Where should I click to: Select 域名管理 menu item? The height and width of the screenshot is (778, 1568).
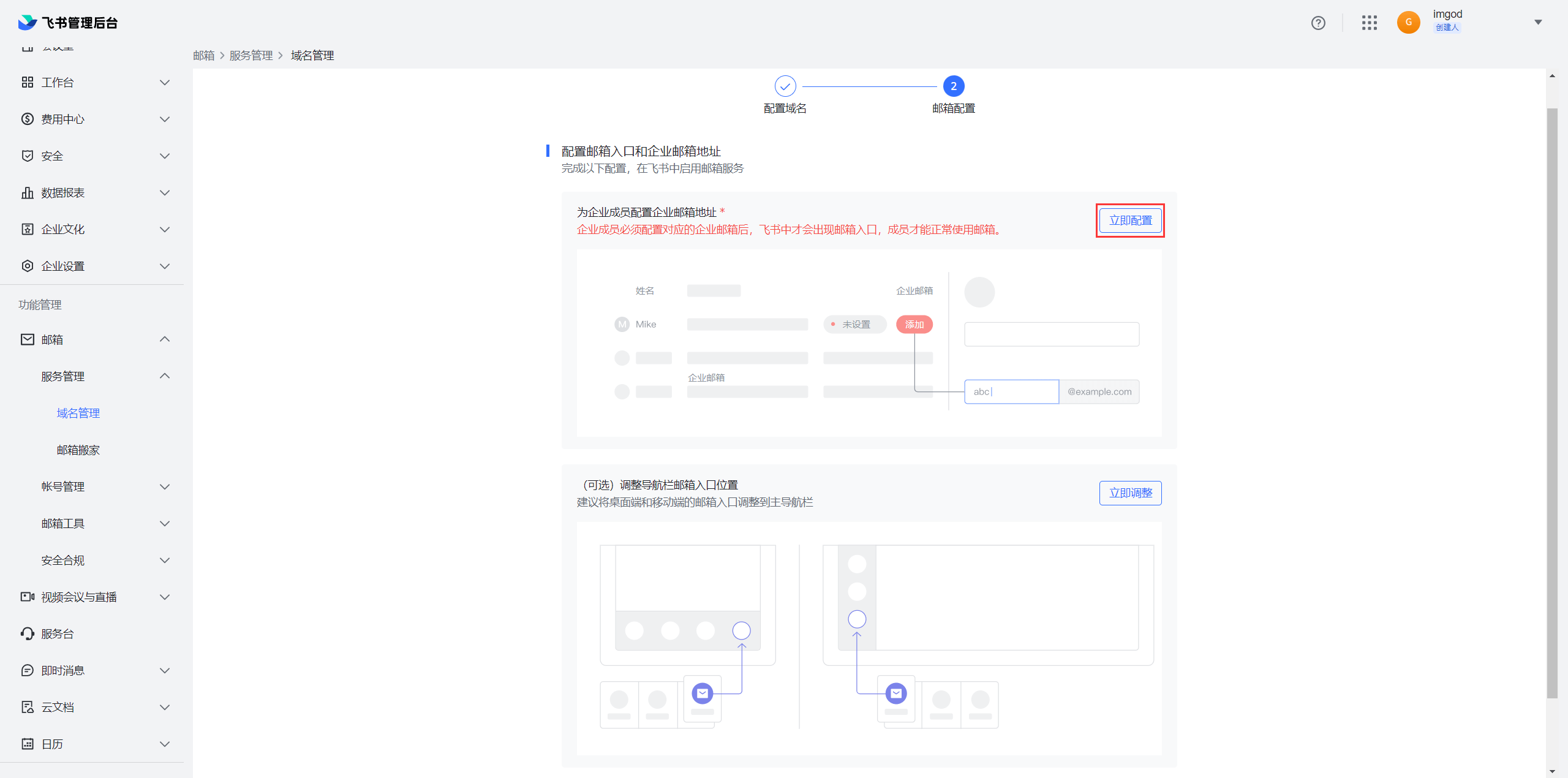(78, 413)
